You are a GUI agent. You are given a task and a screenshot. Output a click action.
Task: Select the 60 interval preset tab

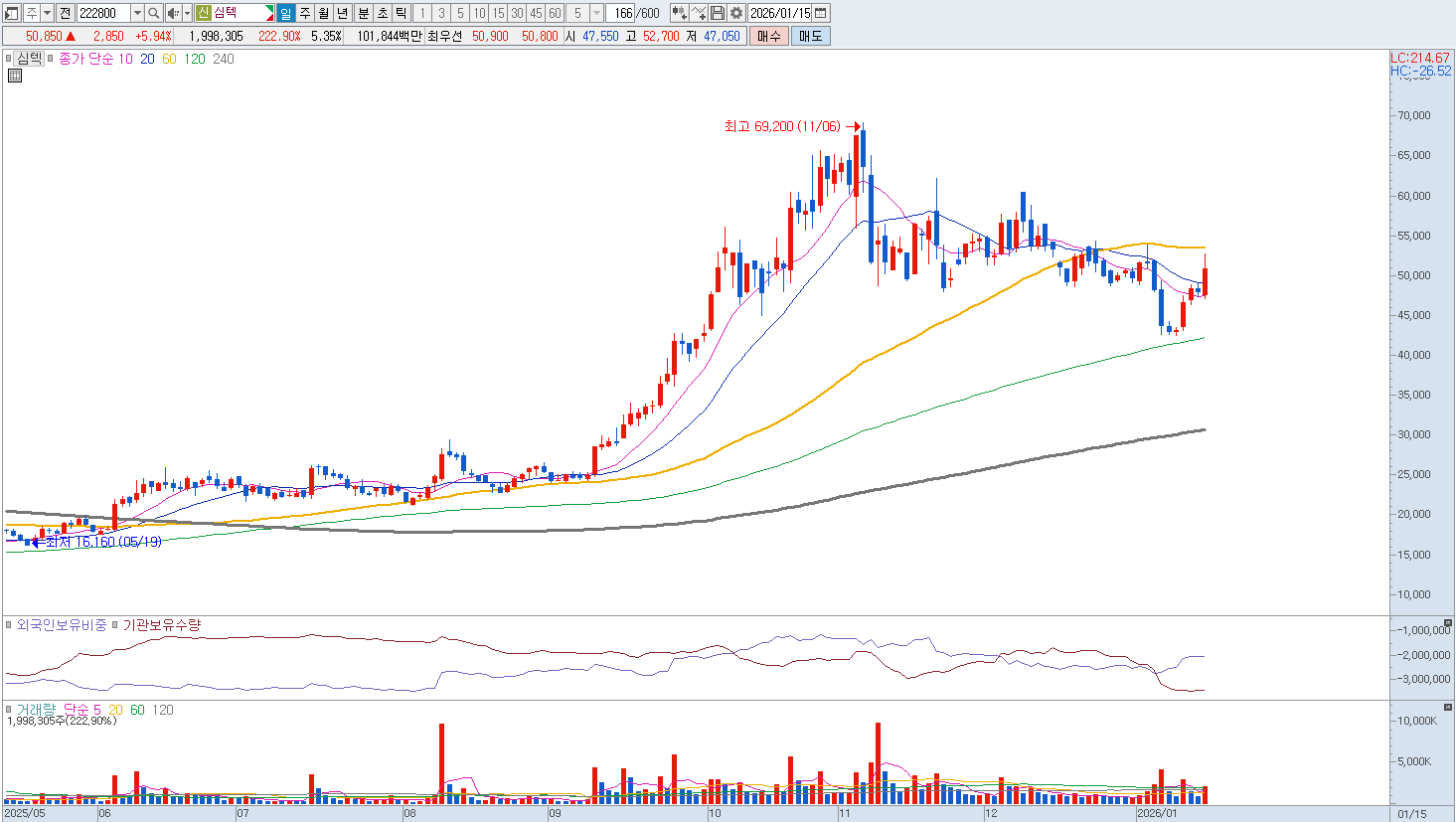click(555, 13)
